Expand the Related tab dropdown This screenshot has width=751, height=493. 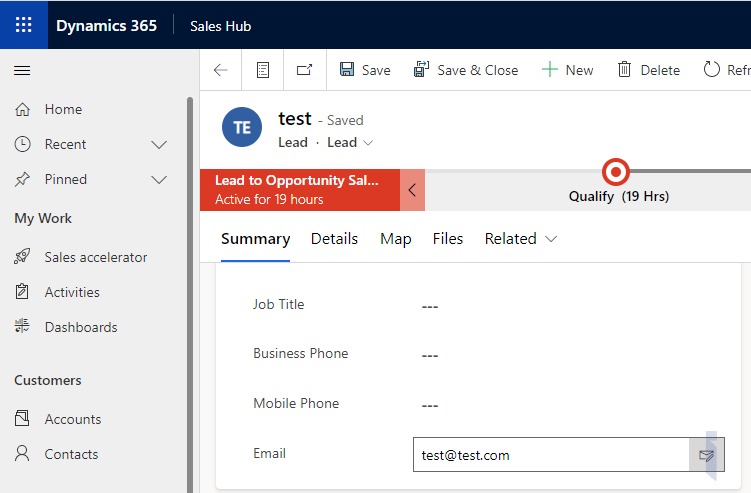pos(521,239)
